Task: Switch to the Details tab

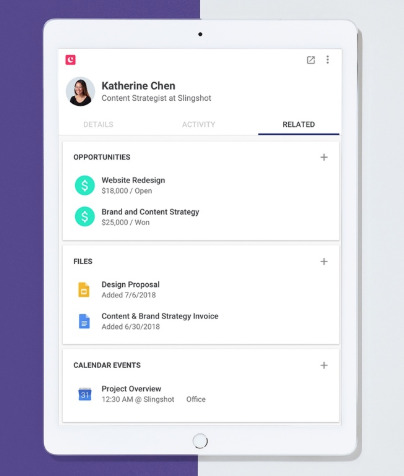Action: (98, 124)
